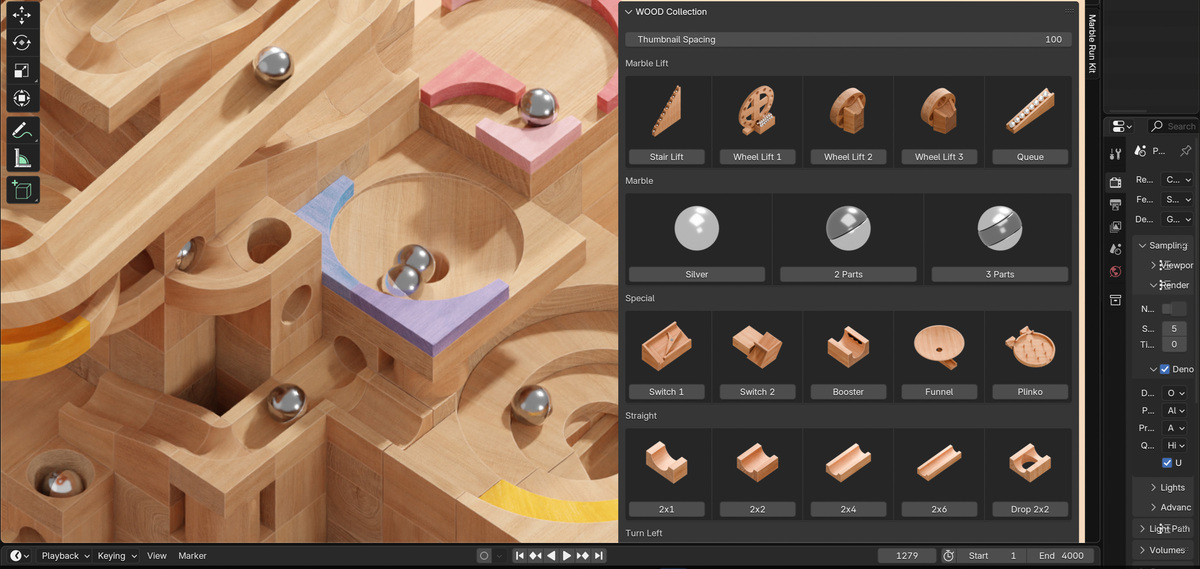Toggle the auto keying record button

point(484,556)
